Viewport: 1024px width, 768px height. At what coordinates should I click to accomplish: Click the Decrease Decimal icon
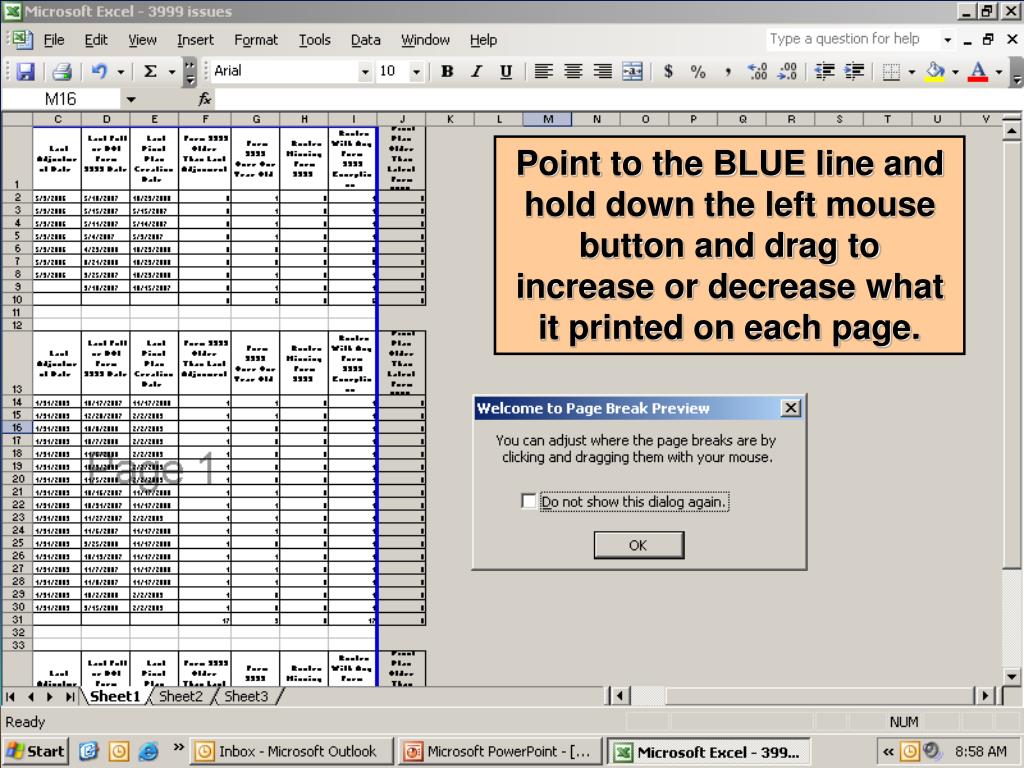coord(787,71)
